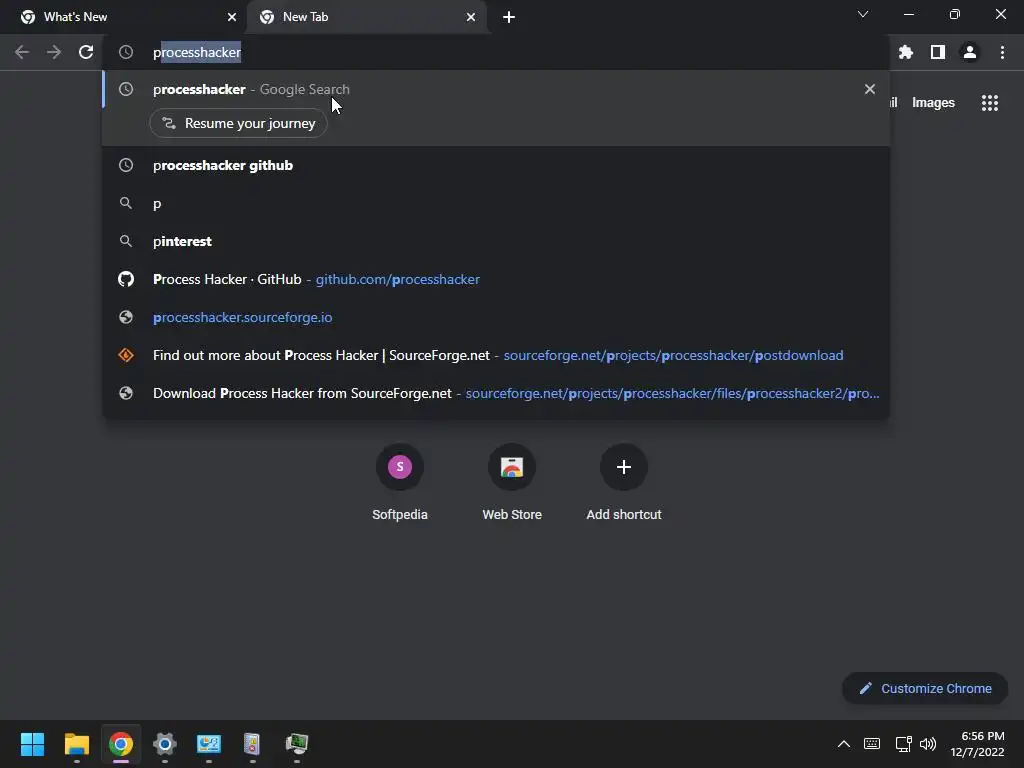Image resolution: width=1024 pixels, height=768 pixels.
Task: Open the Extensions puzzle icon
Action: coord(906,52)
